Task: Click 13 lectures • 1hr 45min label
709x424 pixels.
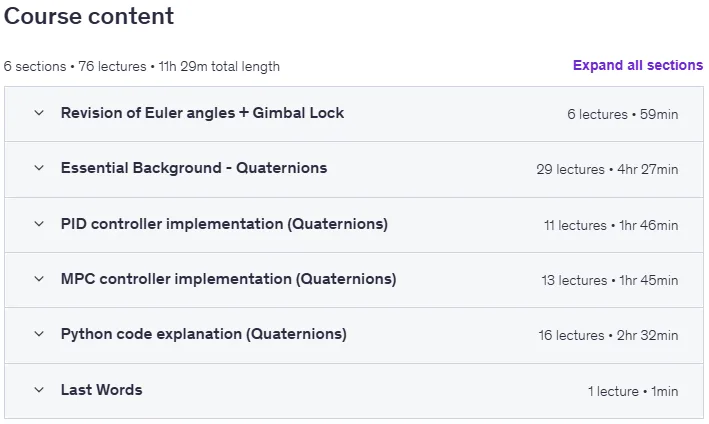Action: tap(610, 281)
